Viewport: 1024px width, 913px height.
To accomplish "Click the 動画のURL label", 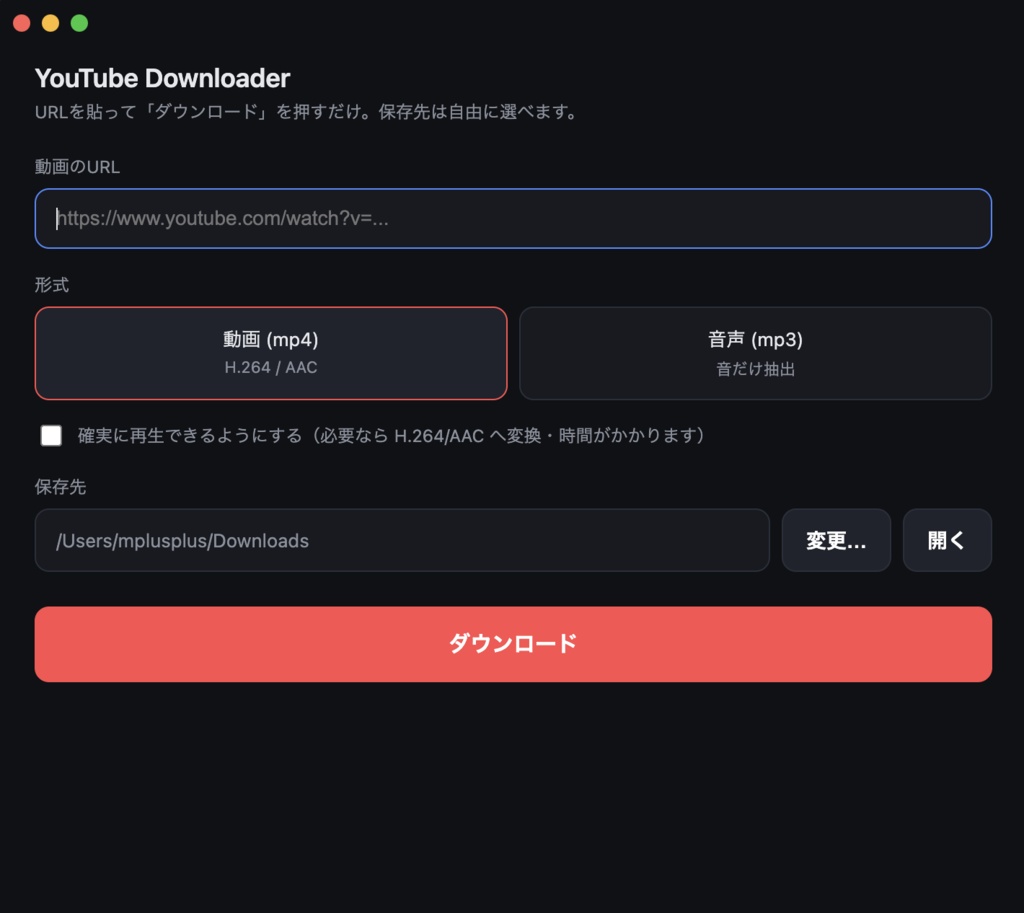I will (x=77, y=167).
